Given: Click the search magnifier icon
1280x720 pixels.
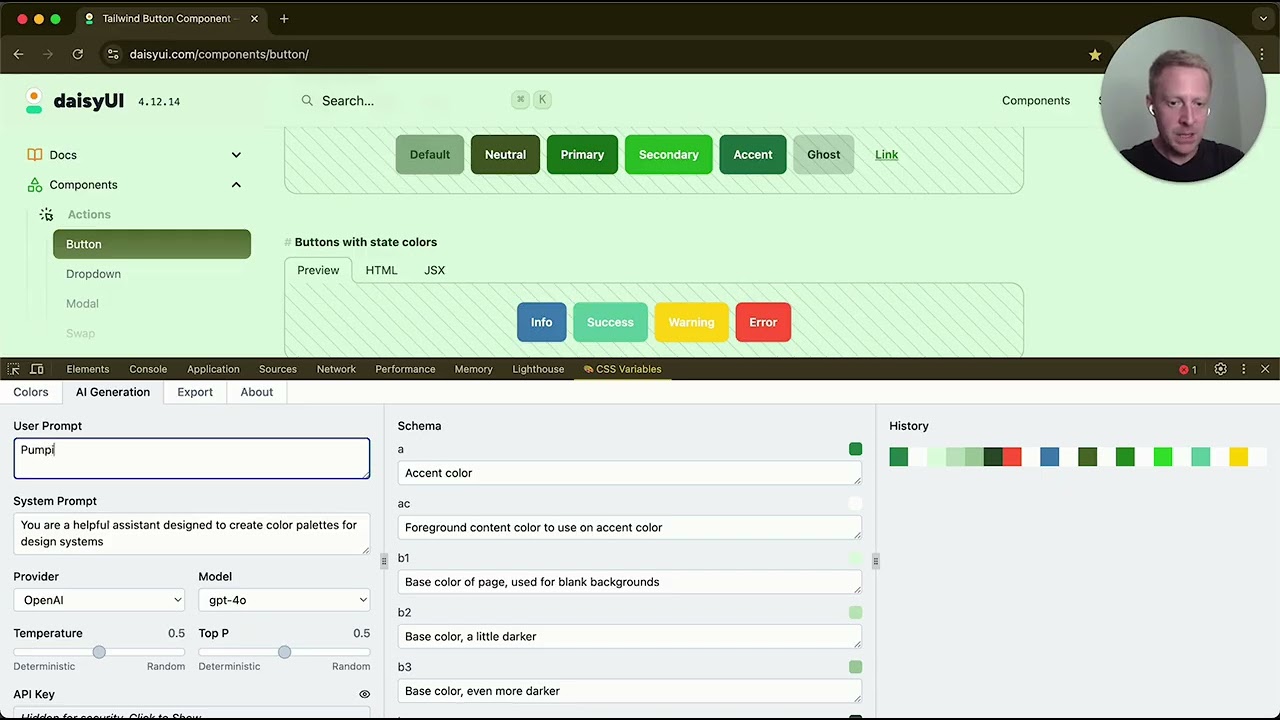Looking at the screenshot, I should coord(307,100).
